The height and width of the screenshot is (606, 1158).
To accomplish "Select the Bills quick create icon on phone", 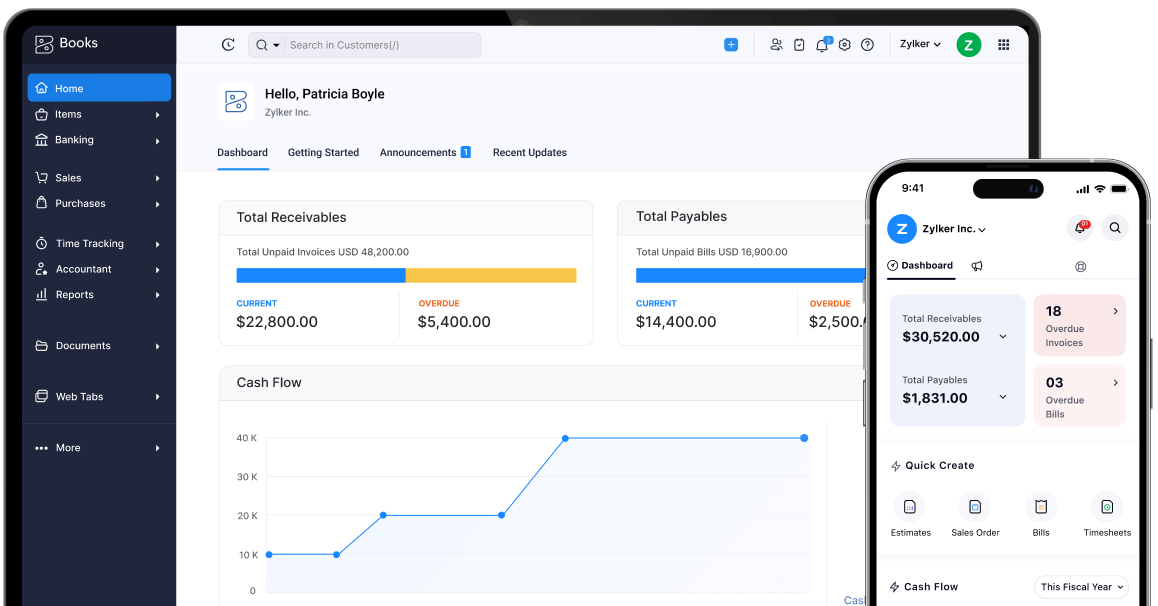I will (x=1040, y=507).
